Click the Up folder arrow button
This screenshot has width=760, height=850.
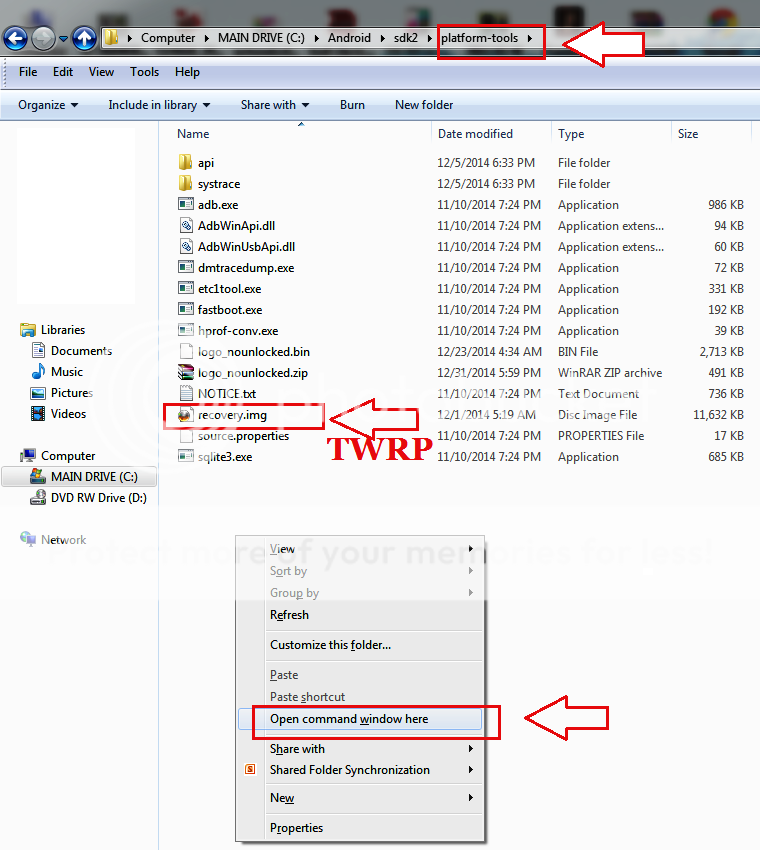pos(84,38)
